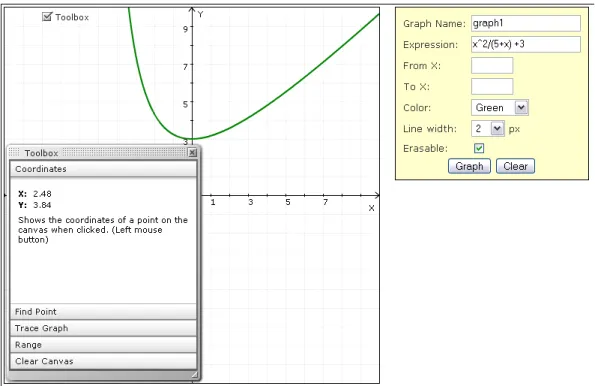Toggle the Erasable checkbox
Viewport: 595px width, 386px height.
(x=479, y=148)
